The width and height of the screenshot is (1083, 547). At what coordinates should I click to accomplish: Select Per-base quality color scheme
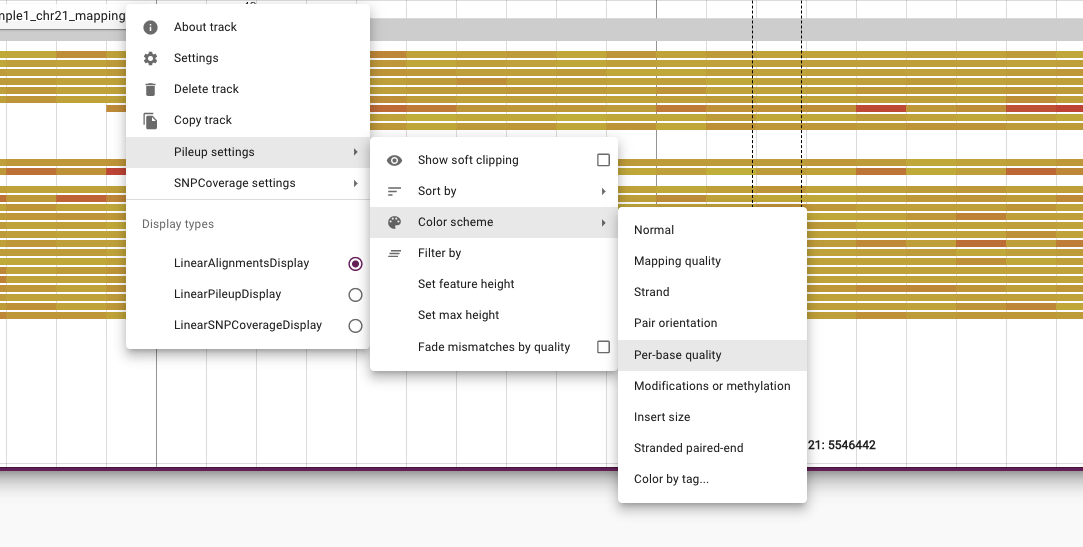point(712,355)
